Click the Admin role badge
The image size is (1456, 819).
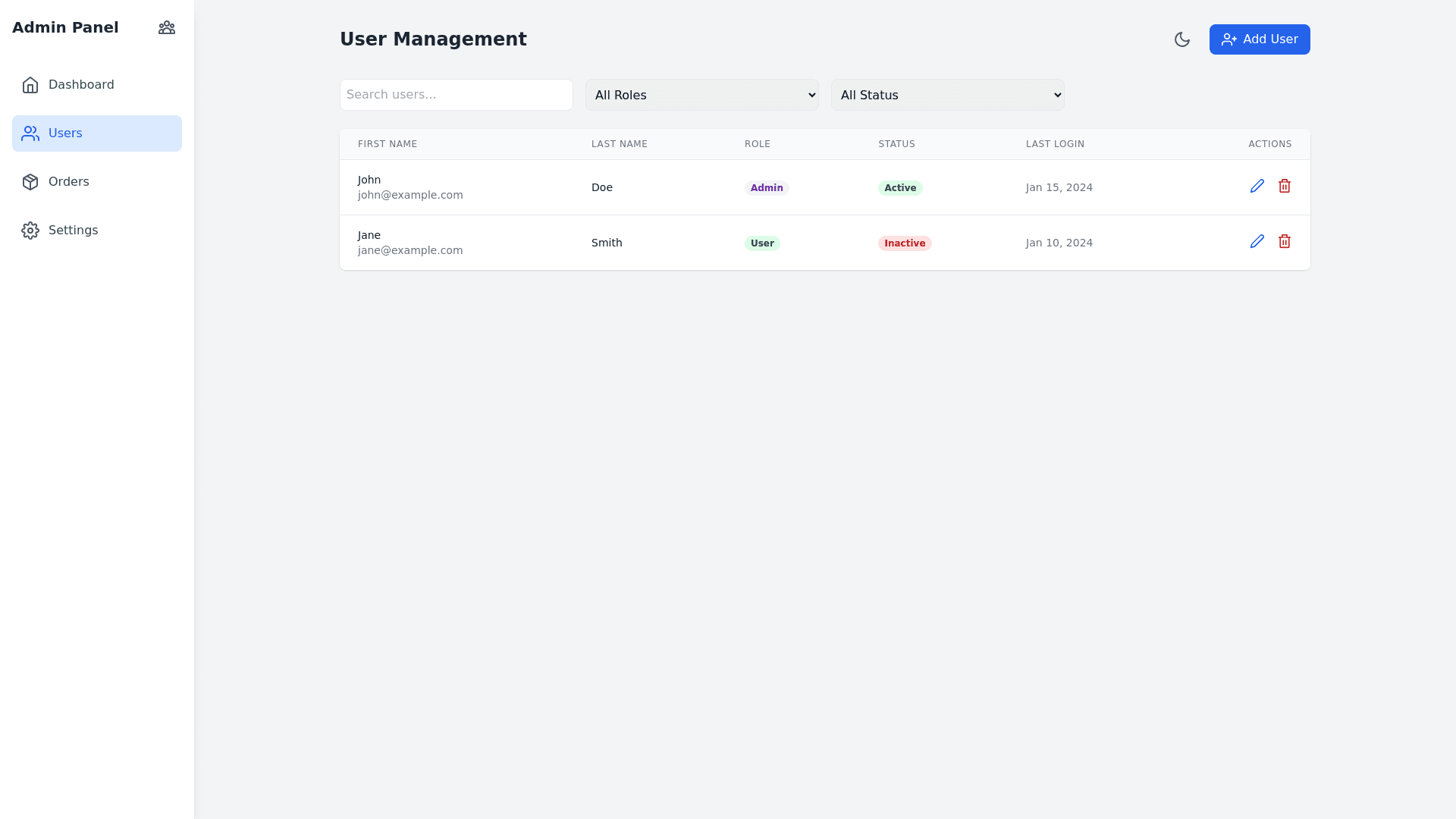pyautogui.click(x=766, y=188)
